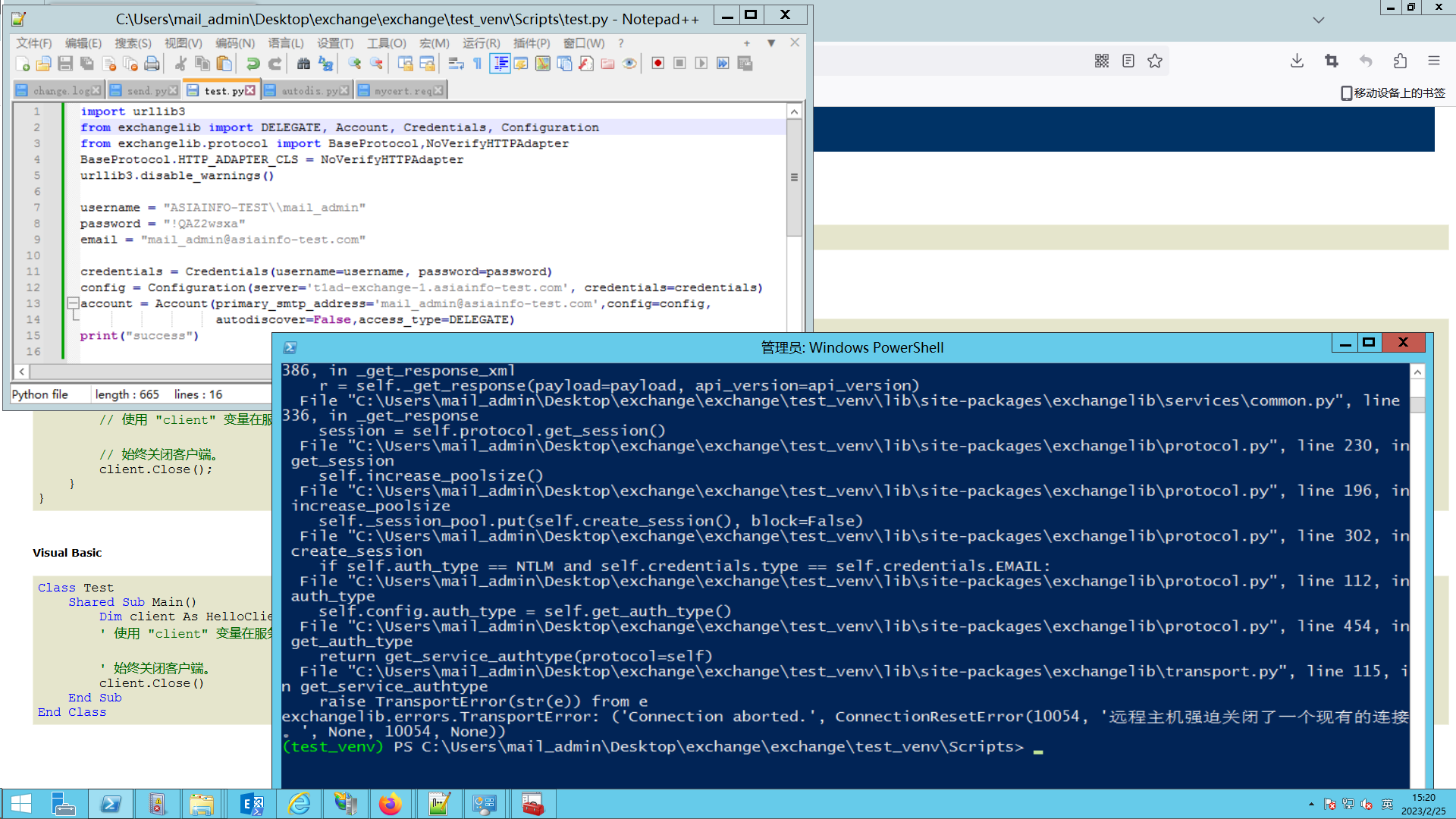Open the Document Map panel icon
The height and width of the screenshot is (819, 1456).
[543, 63]
